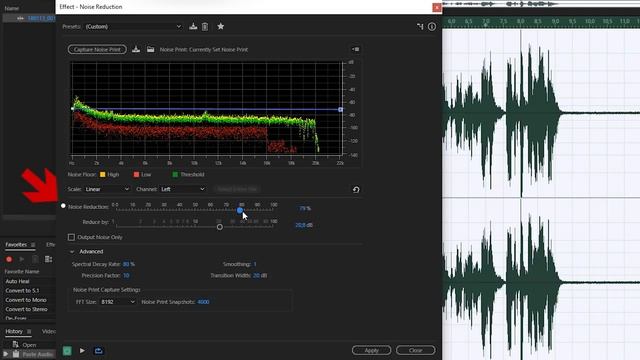Click the Spectral Decay Rate value
The height and width of the screenshot is (360, 640).
click(129, 264)
